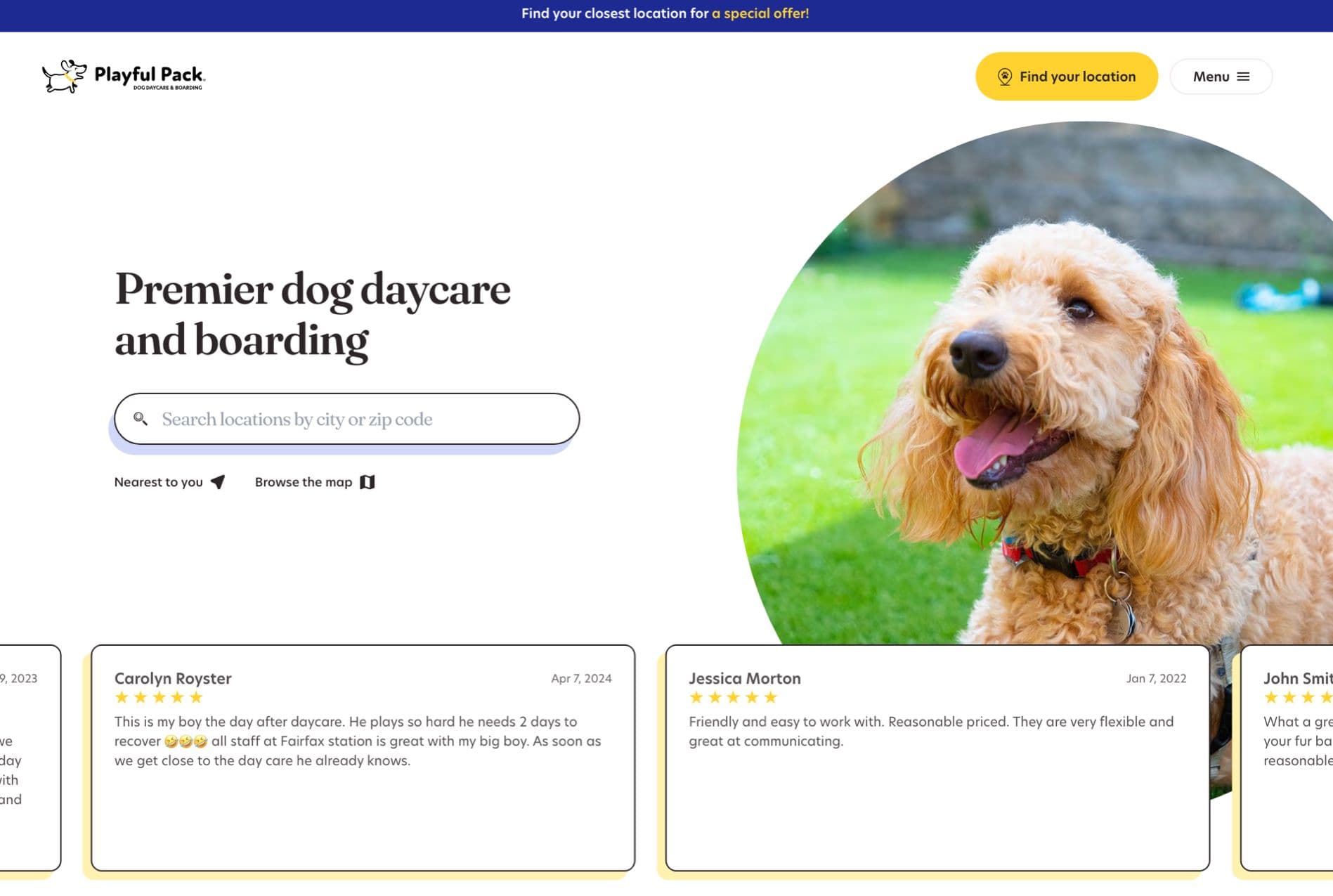Viewport: 1333px width, 896px height.
Task: Click the hamburger icon next to Menu
Action: 1243,77
